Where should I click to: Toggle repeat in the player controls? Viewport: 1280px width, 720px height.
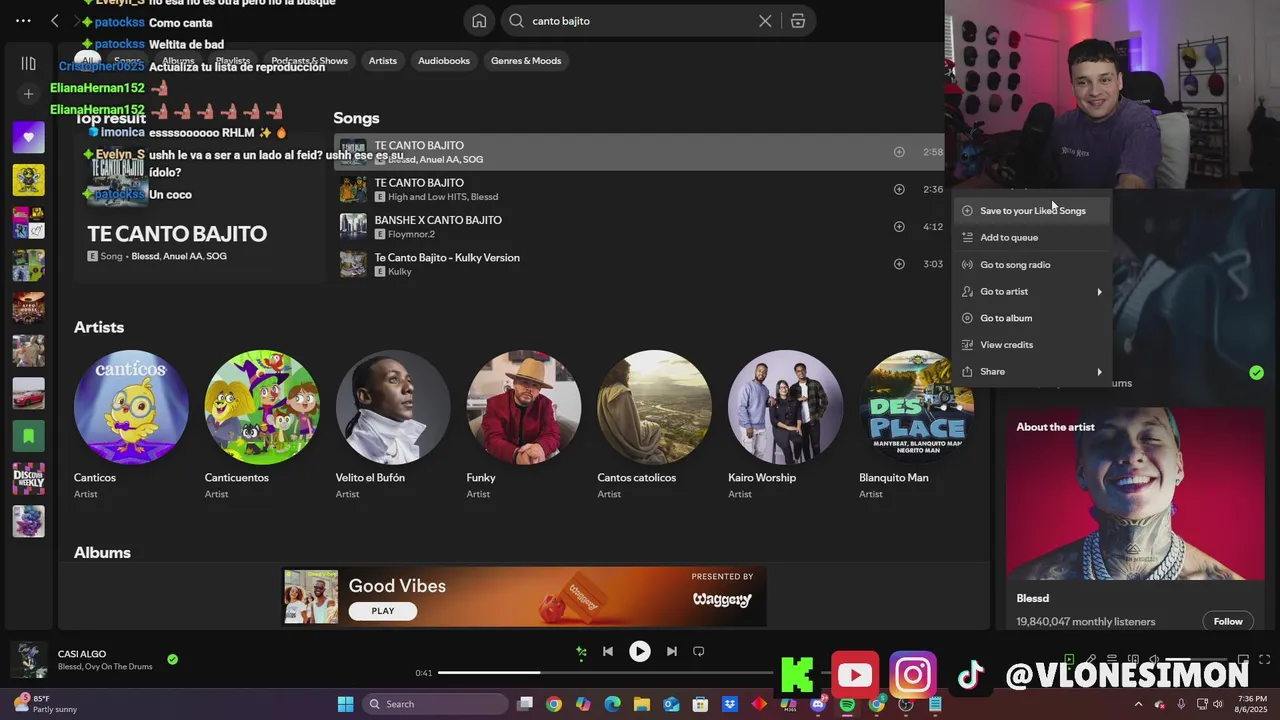(x=699, y=651)
